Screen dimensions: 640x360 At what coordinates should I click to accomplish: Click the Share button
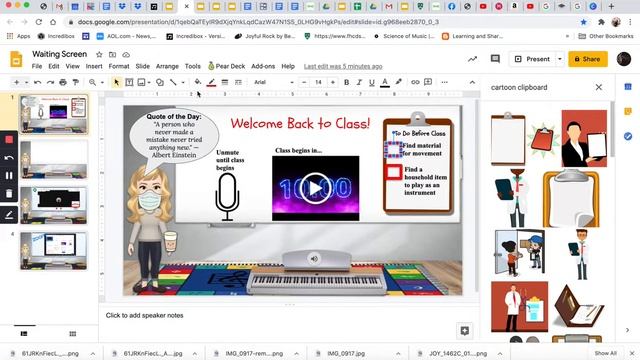588,59
